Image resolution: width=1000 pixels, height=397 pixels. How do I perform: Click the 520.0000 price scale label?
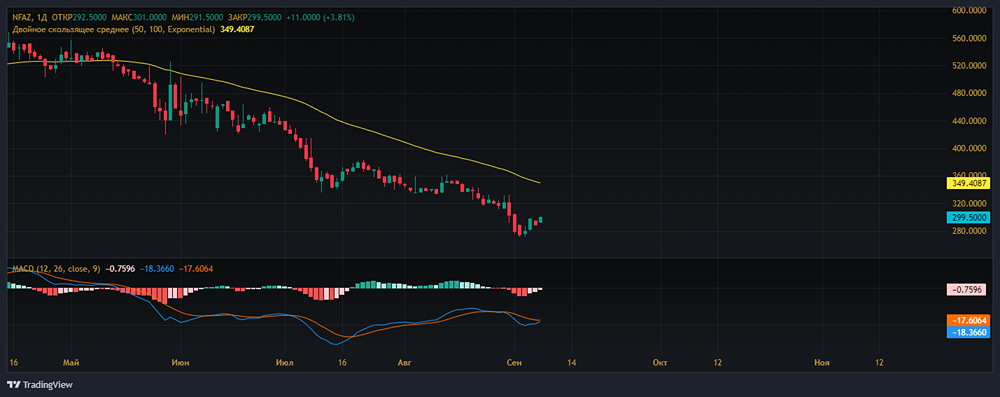coord(970,66)
